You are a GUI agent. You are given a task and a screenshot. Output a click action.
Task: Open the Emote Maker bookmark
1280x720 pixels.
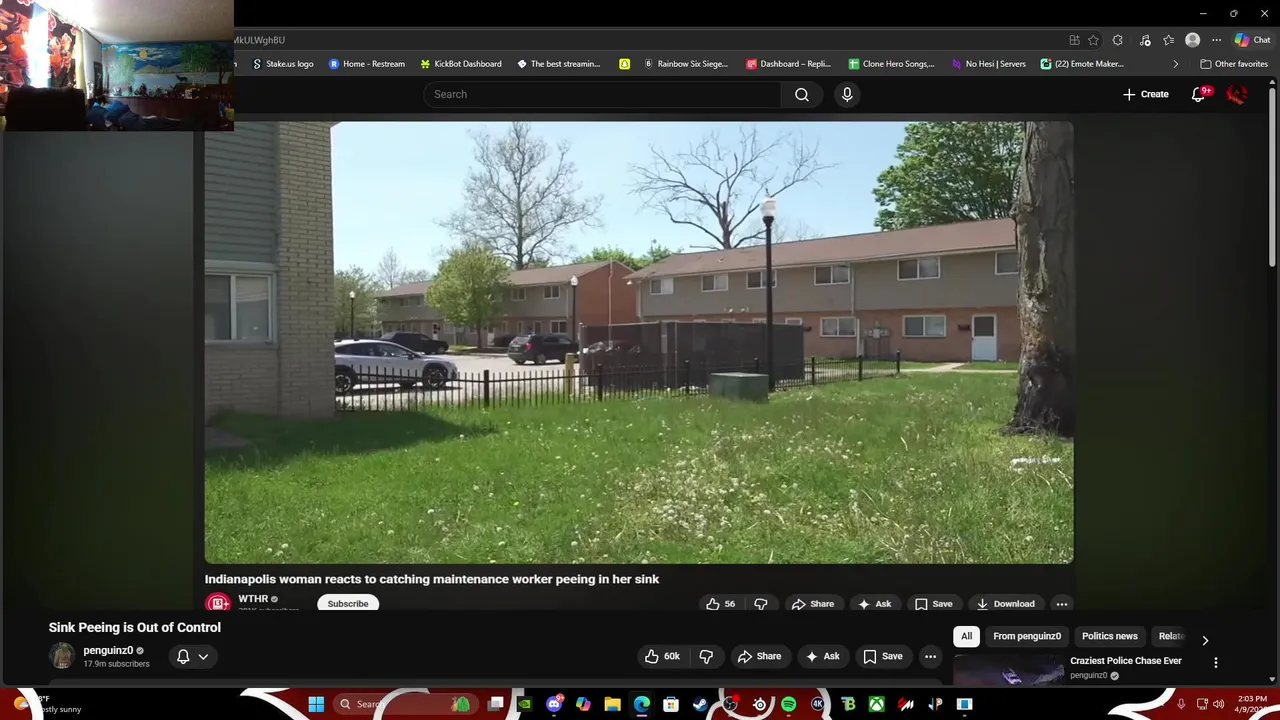click(1082, 64)
